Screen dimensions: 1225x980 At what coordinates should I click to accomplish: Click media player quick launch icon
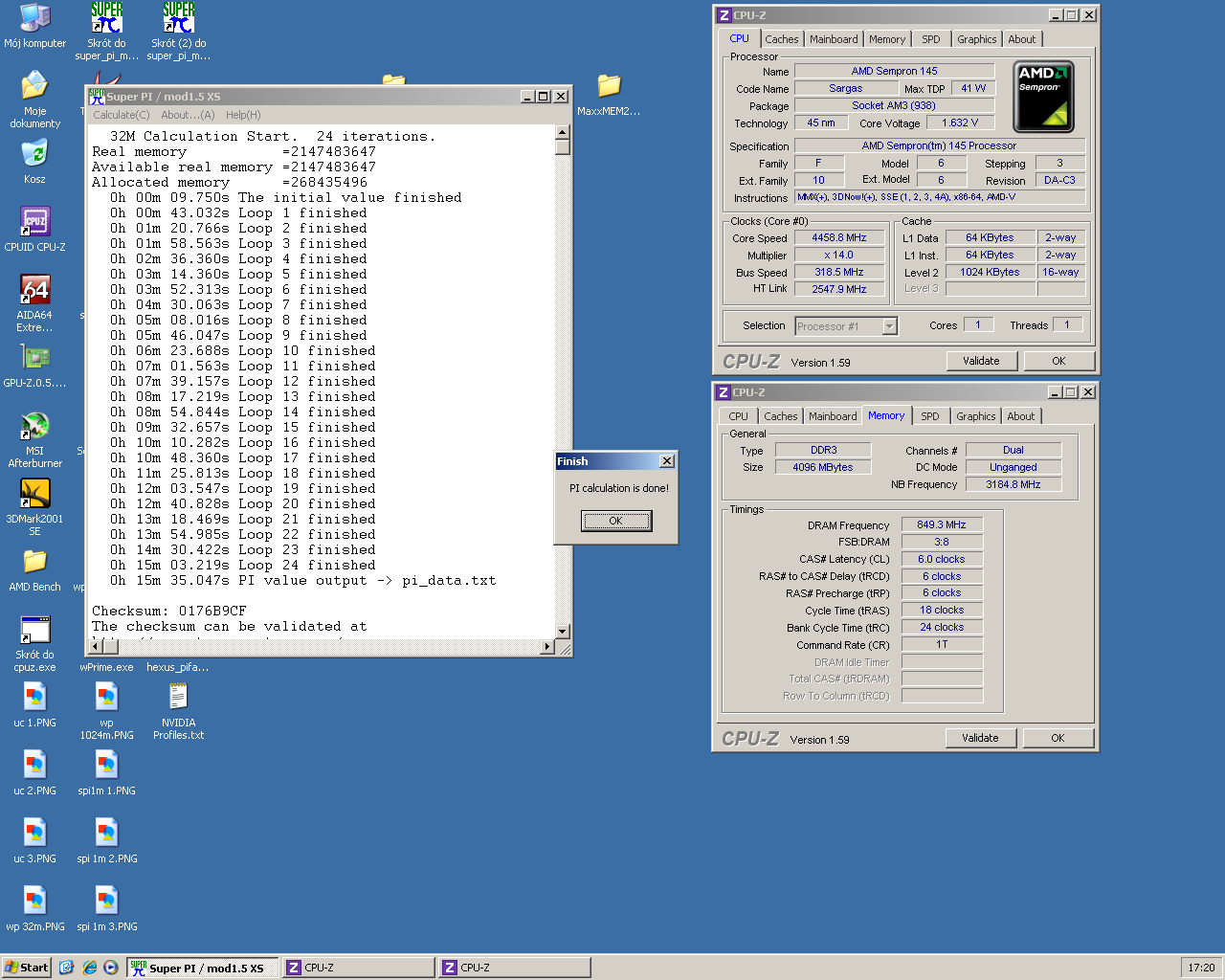coord(111,968)
